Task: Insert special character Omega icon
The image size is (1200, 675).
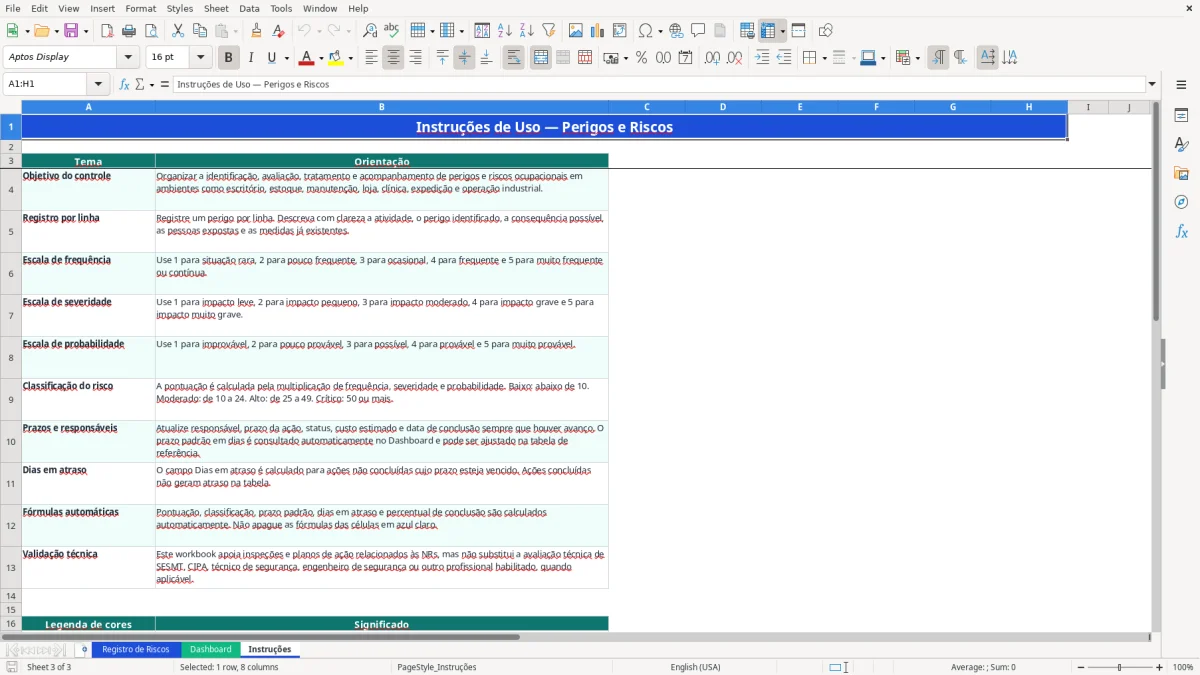Action: click(645, 31)
